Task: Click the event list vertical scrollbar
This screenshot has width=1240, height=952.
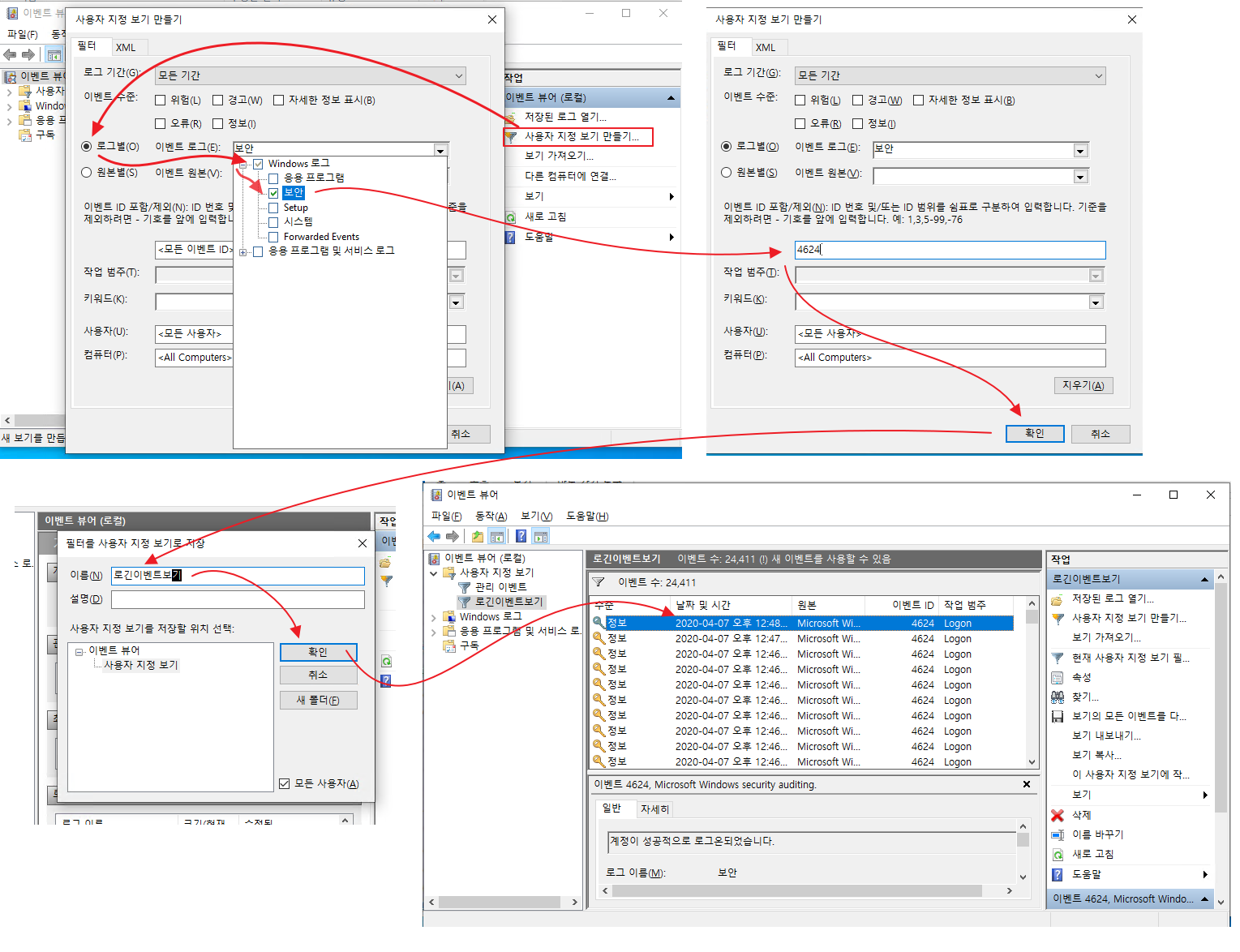Action: 1032,682
